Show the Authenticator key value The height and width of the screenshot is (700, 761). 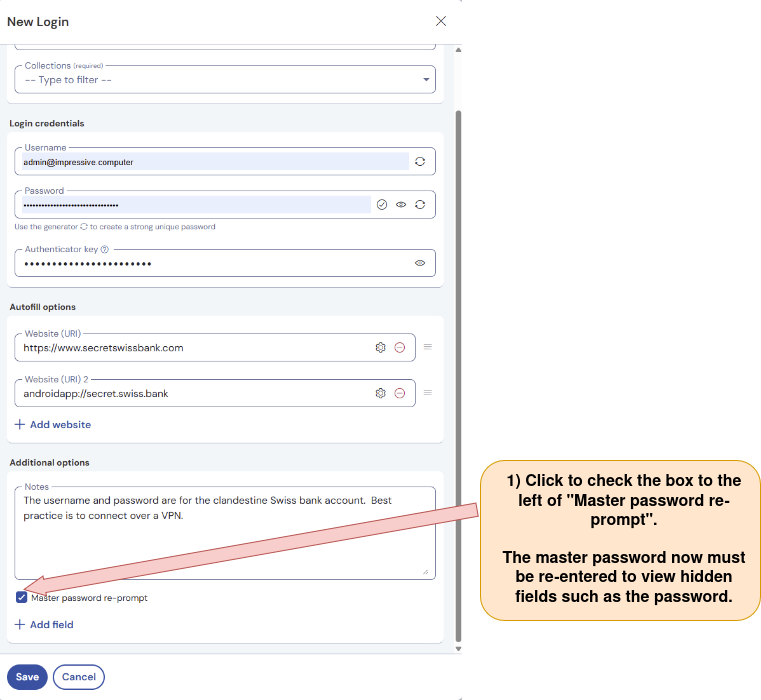pos(420,263)
